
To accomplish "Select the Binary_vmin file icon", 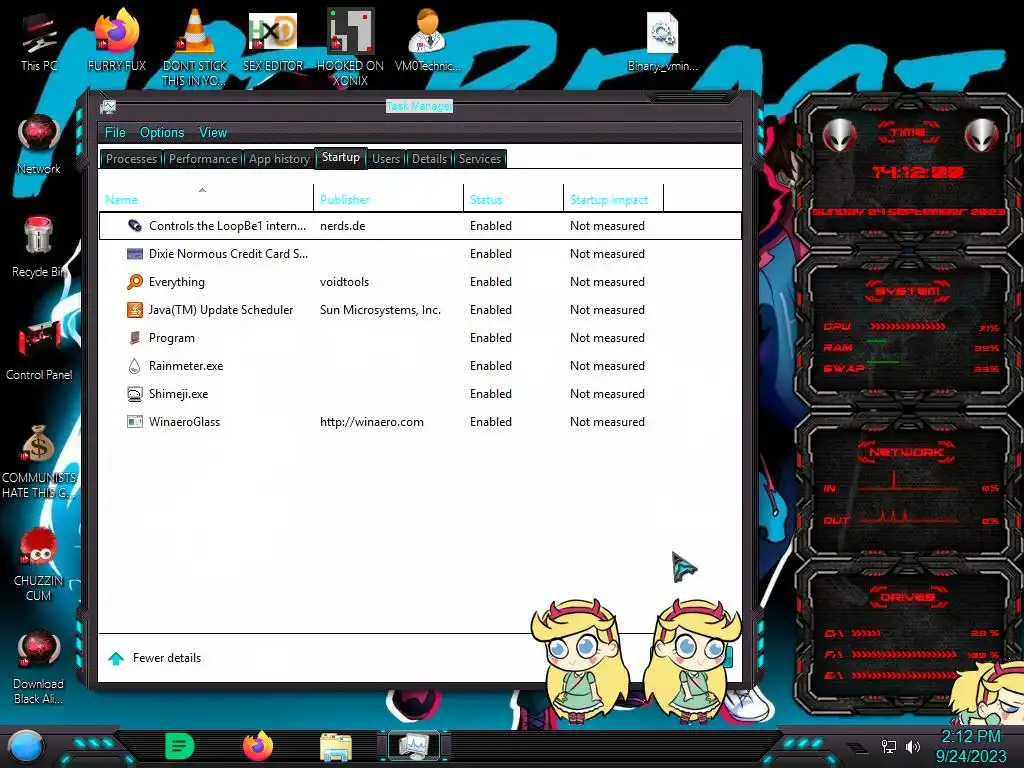I will click(662, 41).
